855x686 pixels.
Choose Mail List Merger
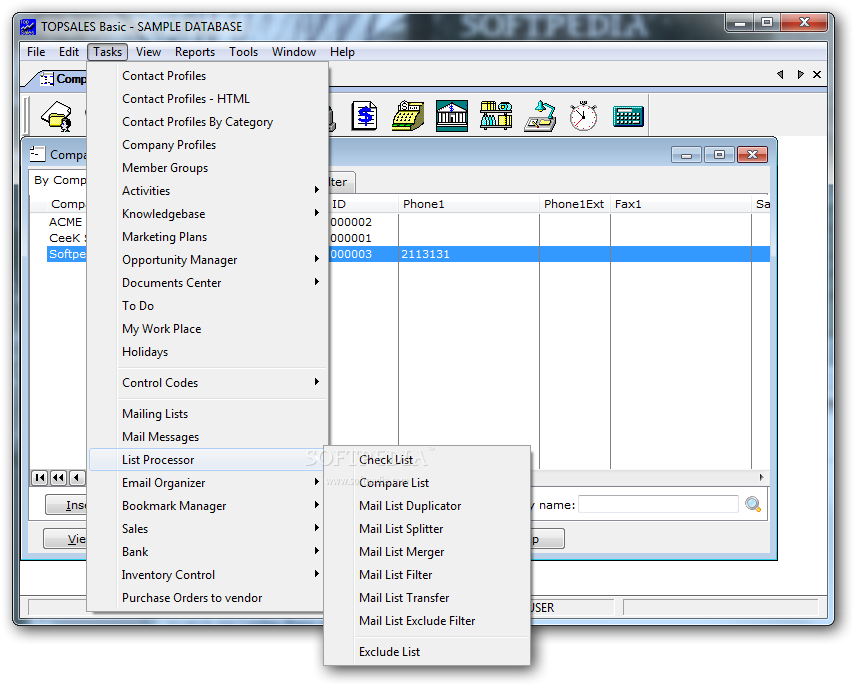[427, 551]
